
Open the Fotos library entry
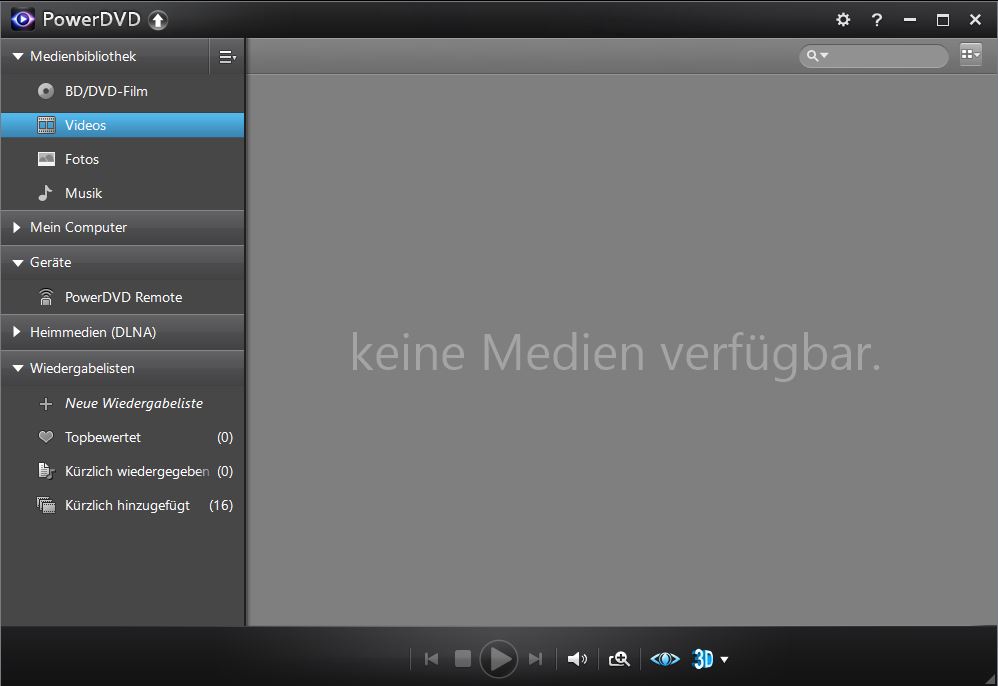pos(122,159)
